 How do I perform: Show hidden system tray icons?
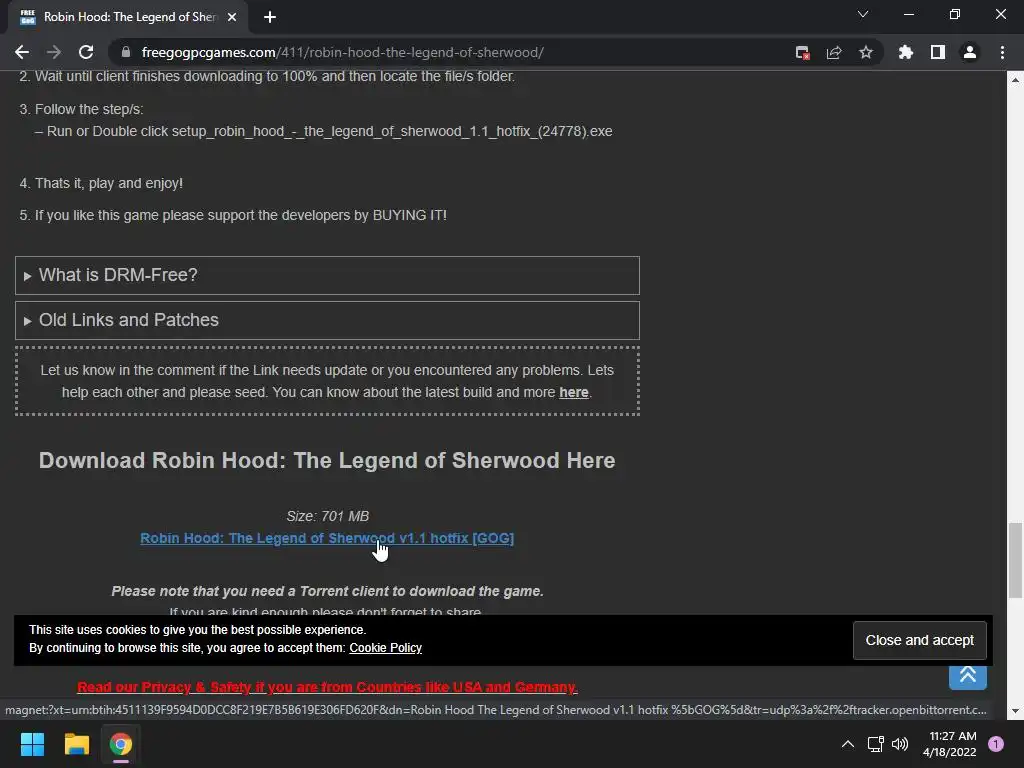click(x=848, y=744)
